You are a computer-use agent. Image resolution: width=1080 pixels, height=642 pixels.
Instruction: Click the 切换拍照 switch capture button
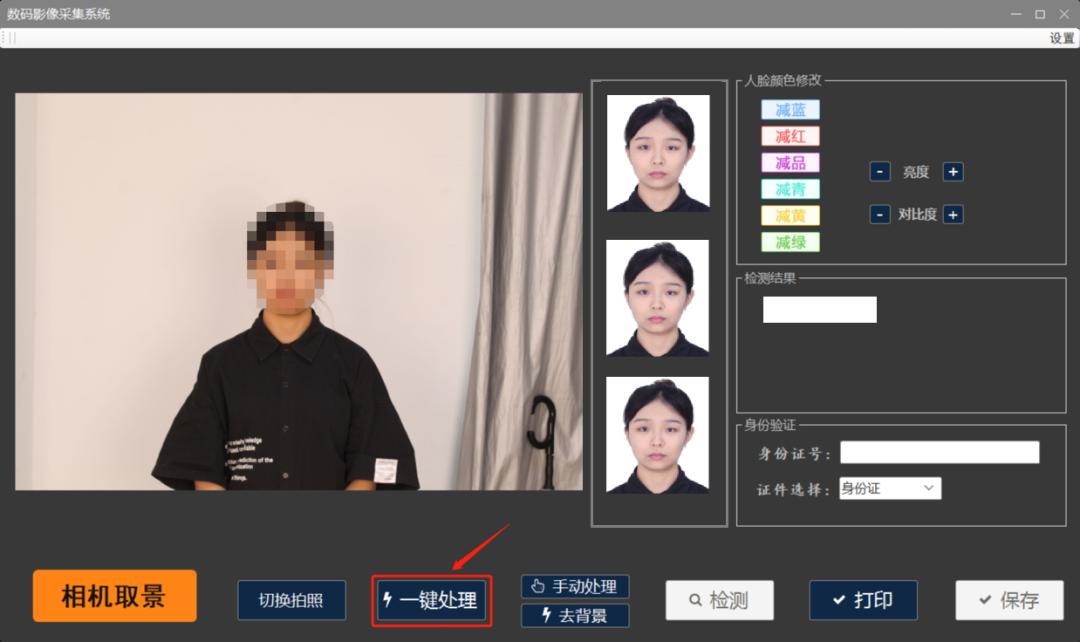pyautogui.click(x=291, y=601)
